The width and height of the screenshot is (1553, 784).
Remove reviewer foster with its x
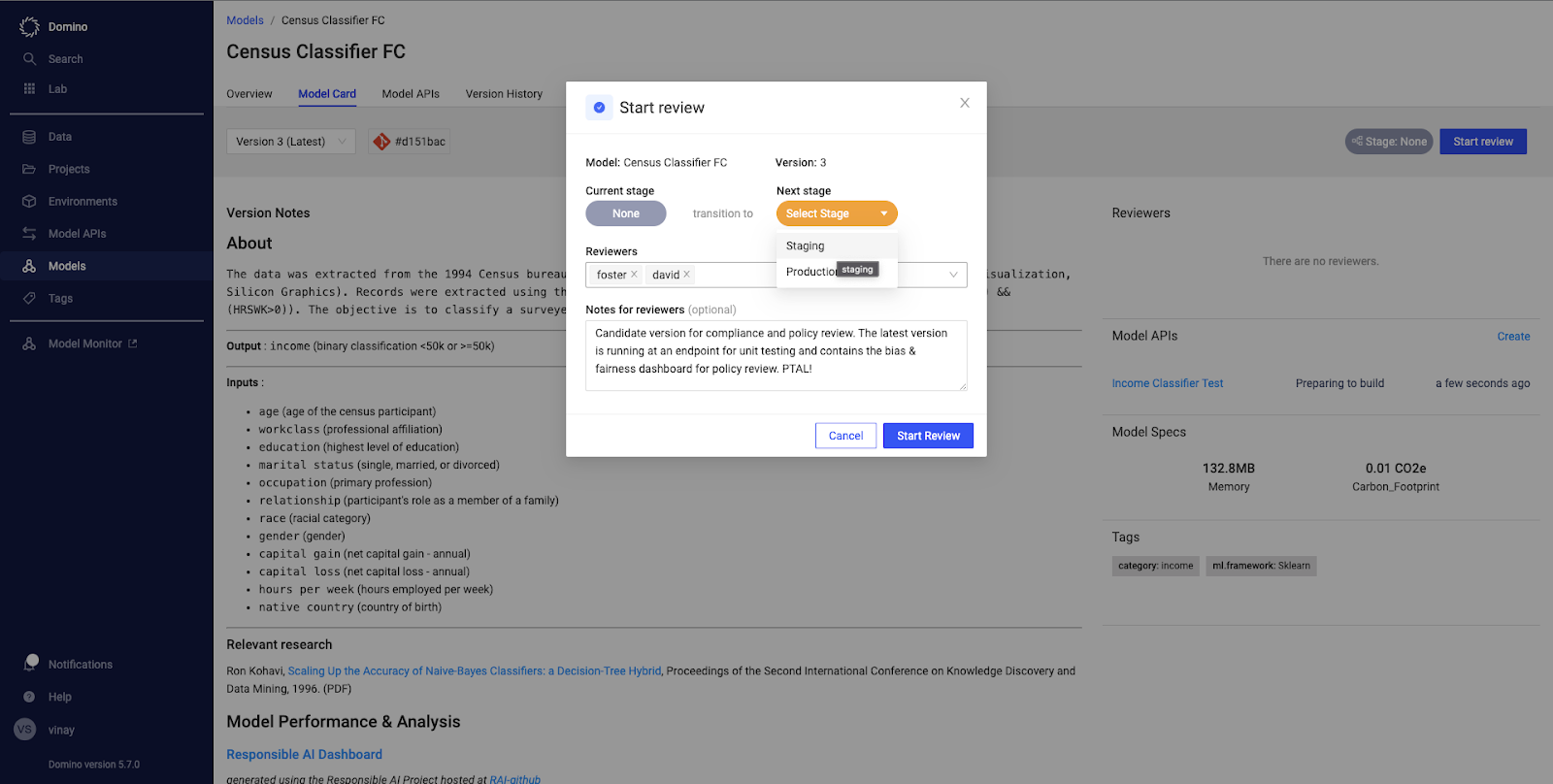[x=634, y=275]
